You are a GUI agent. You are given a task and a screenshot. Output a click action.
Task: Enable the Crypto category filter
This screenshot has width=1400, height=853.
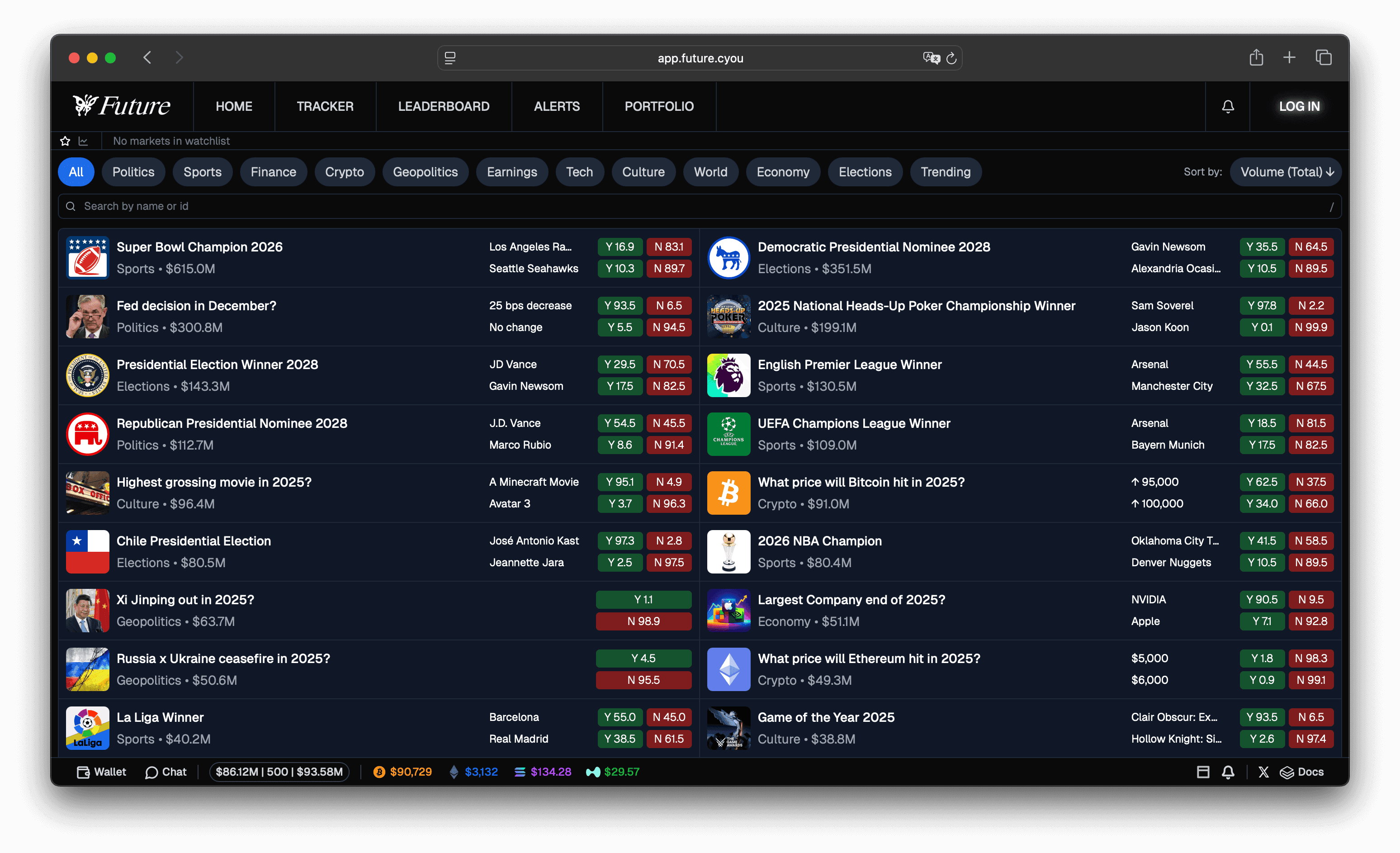344,171
